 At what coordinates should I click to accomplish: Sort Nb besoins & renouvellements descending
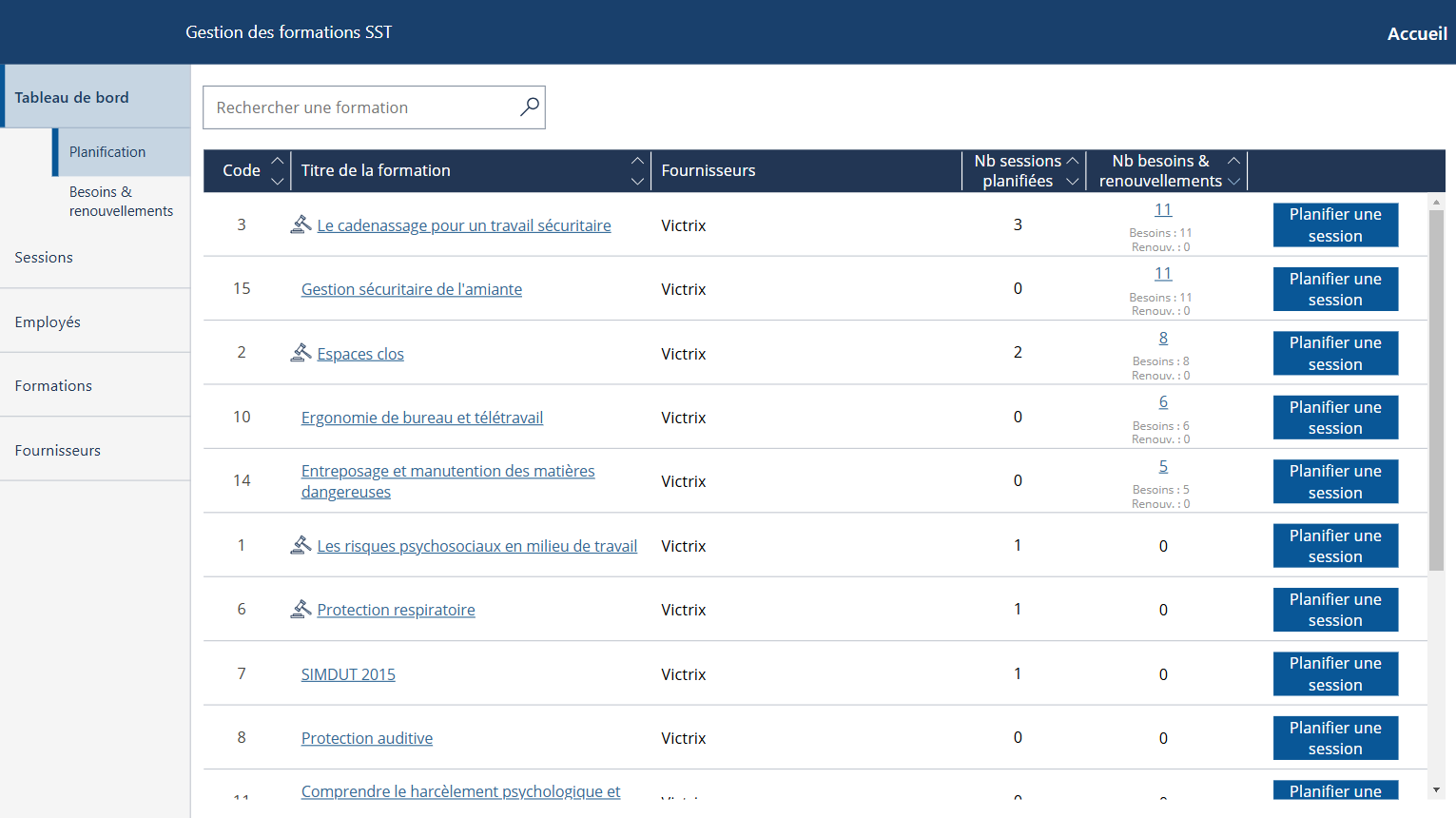click(1233, 181)
